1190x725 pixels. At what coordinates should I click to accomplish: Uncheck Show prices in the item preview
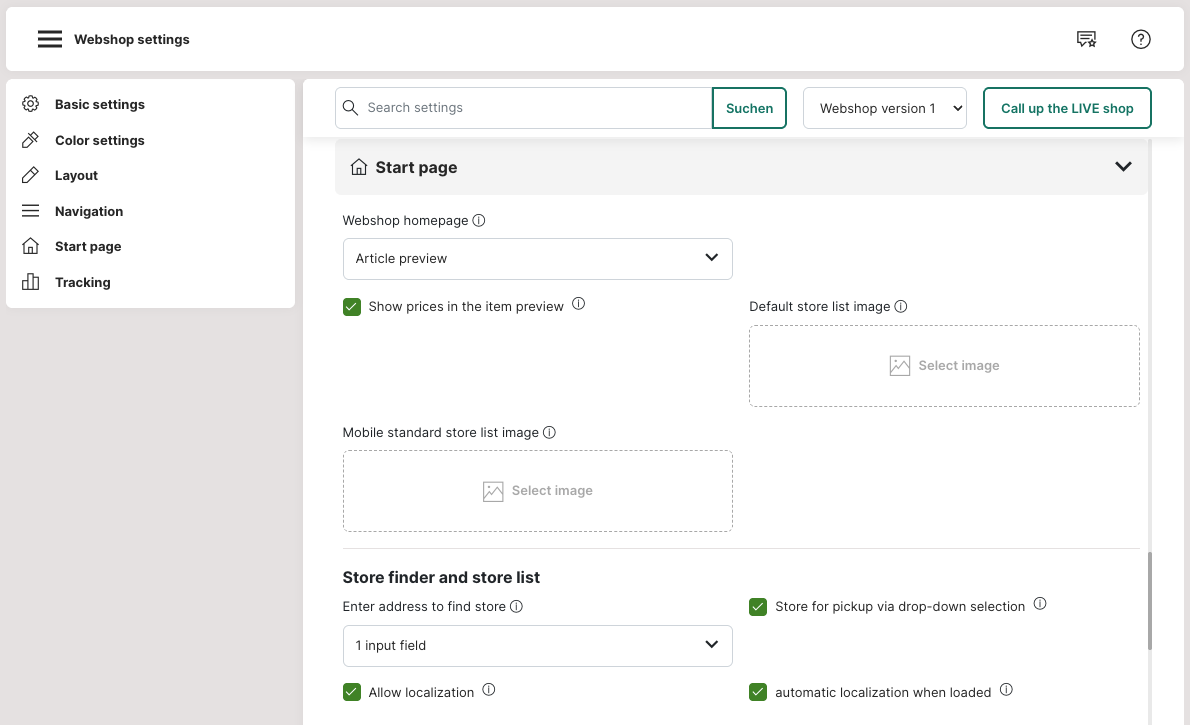tap(352, 307)
